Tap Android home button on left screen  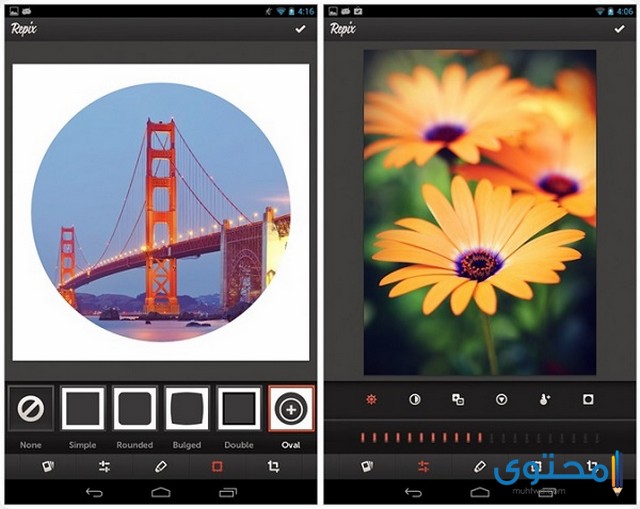pyautogui.click(x=161, y=492)
